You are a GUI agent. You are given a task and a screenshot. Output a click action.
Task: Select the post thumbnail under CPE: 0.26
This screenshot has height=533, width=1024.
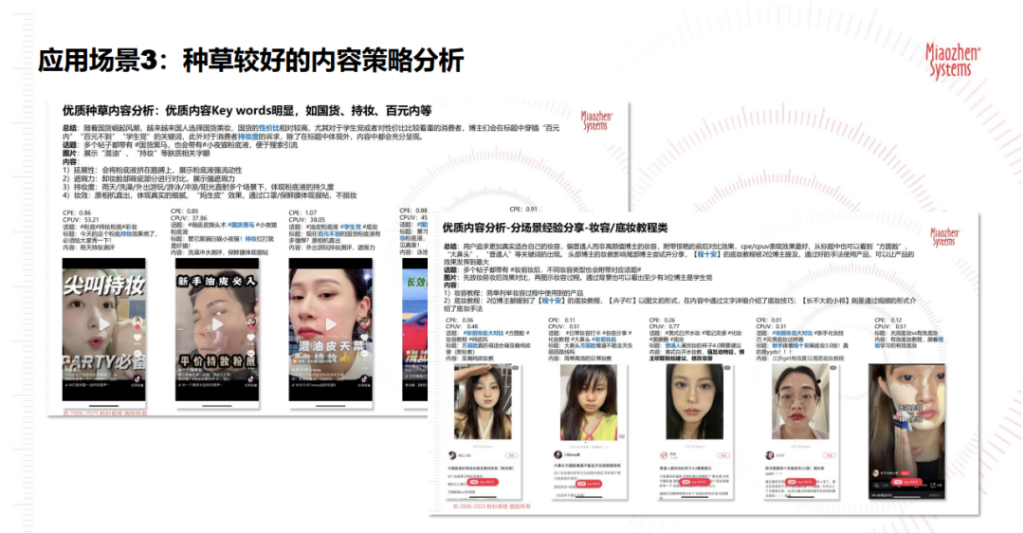(x=694, y=432)
